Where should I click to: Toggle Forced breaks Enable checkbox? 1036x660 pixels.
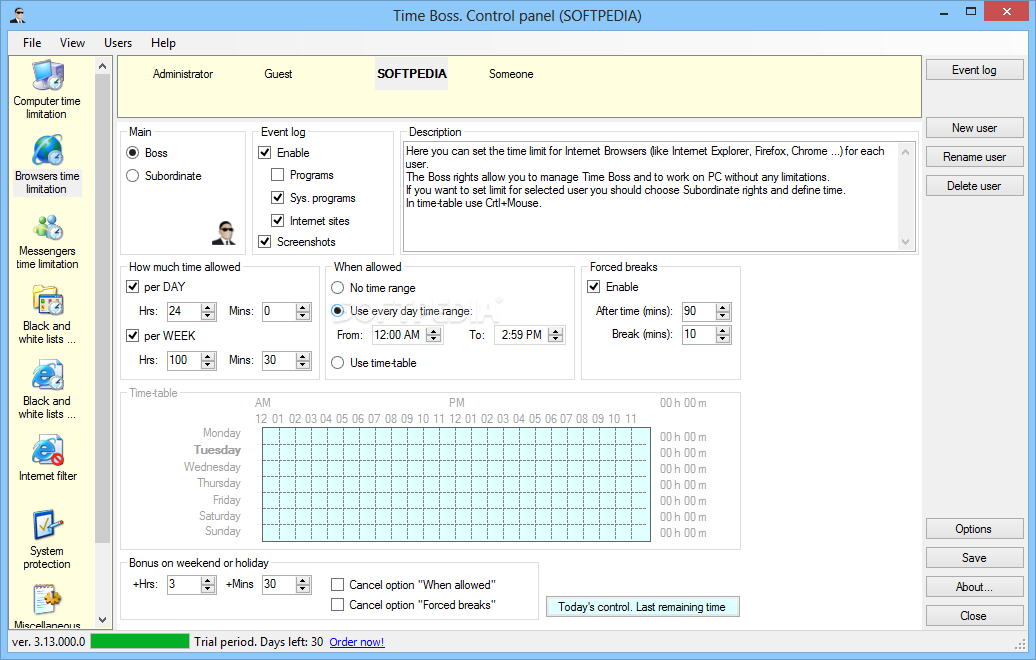[593, 287]
